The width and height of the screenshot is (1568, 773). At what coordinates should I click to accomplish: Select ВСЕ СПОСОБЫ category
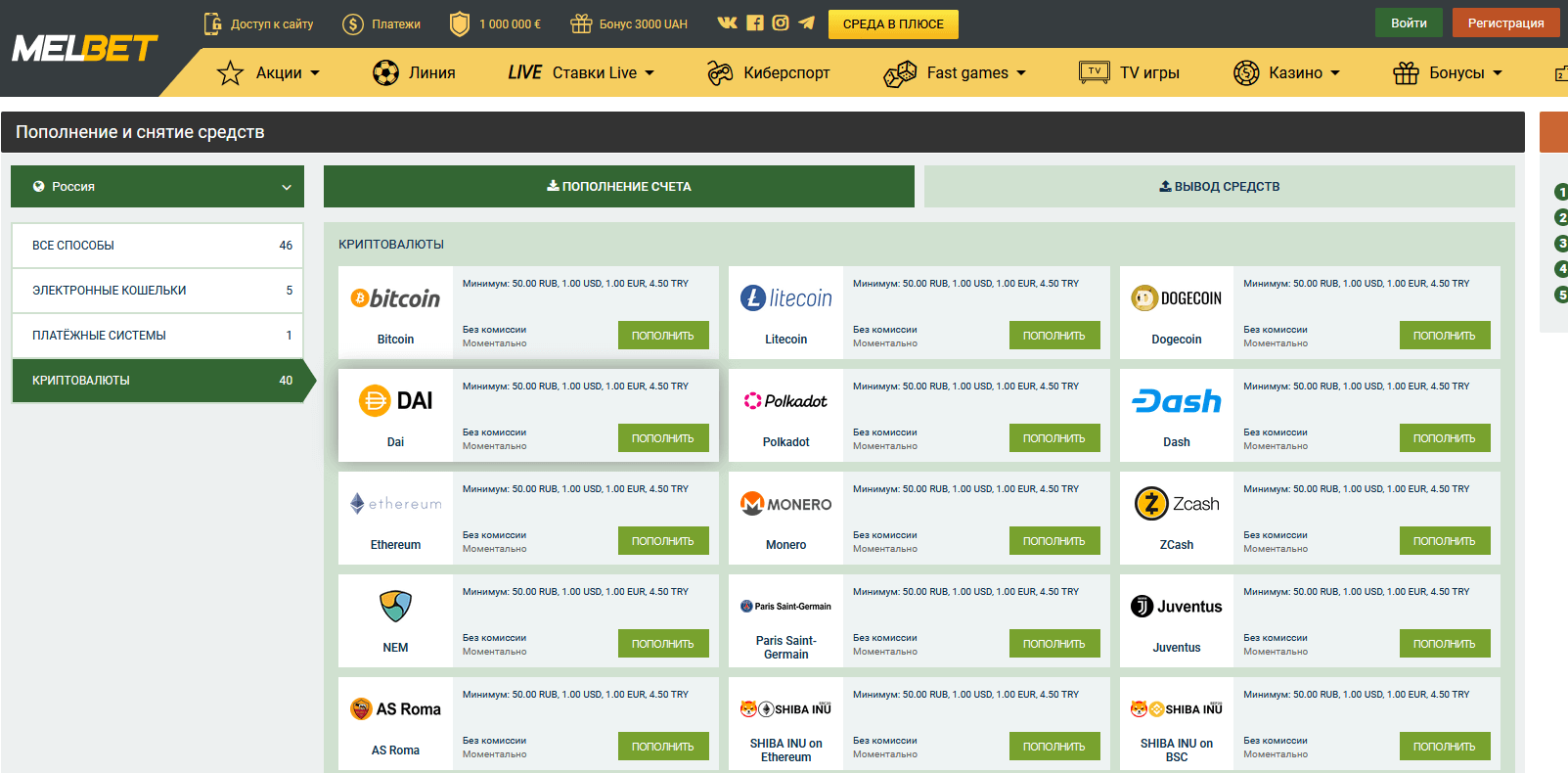point(157,246)
